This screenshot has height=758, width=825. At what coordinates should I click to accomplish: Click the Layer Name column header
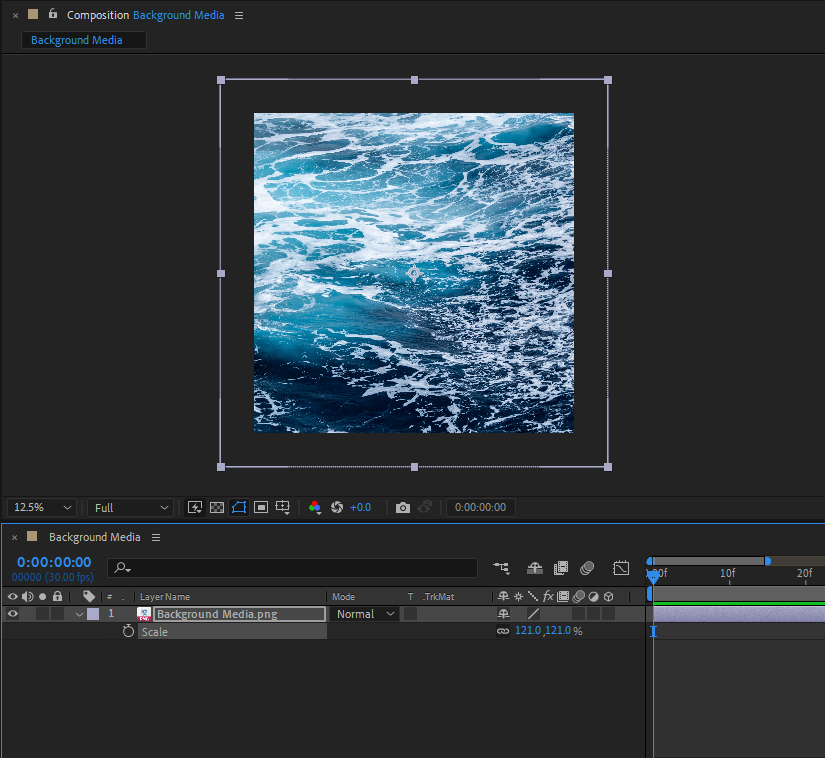coord(165,597)
